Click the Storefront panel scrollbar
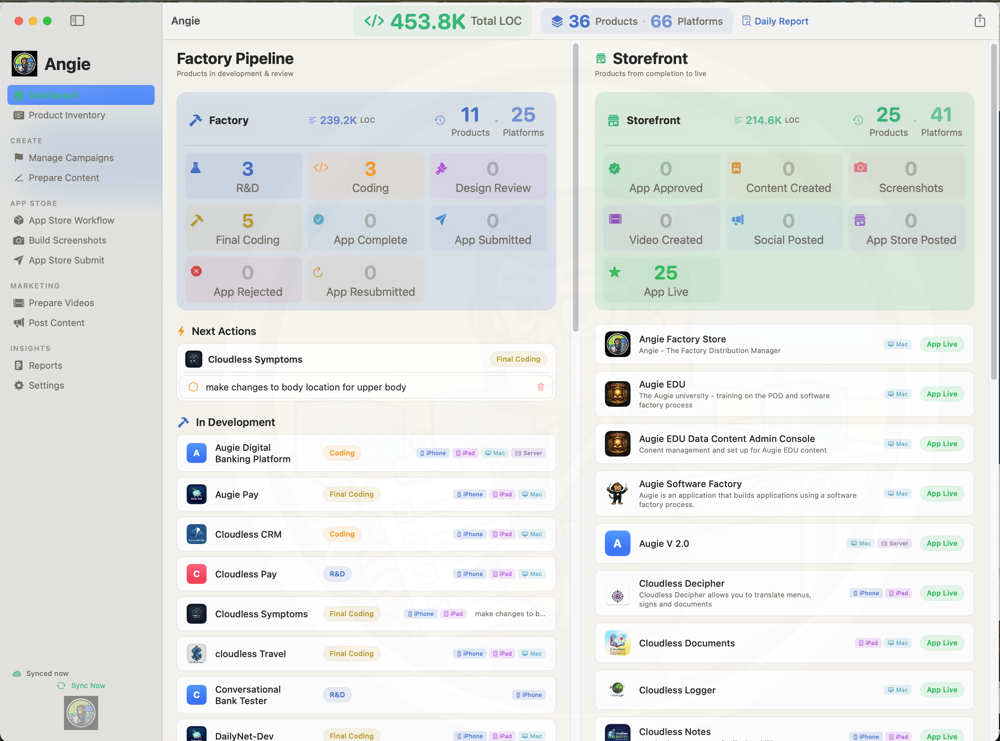Image resolution: width=1000 pixels, height=741 pixels. click(994, 211)
